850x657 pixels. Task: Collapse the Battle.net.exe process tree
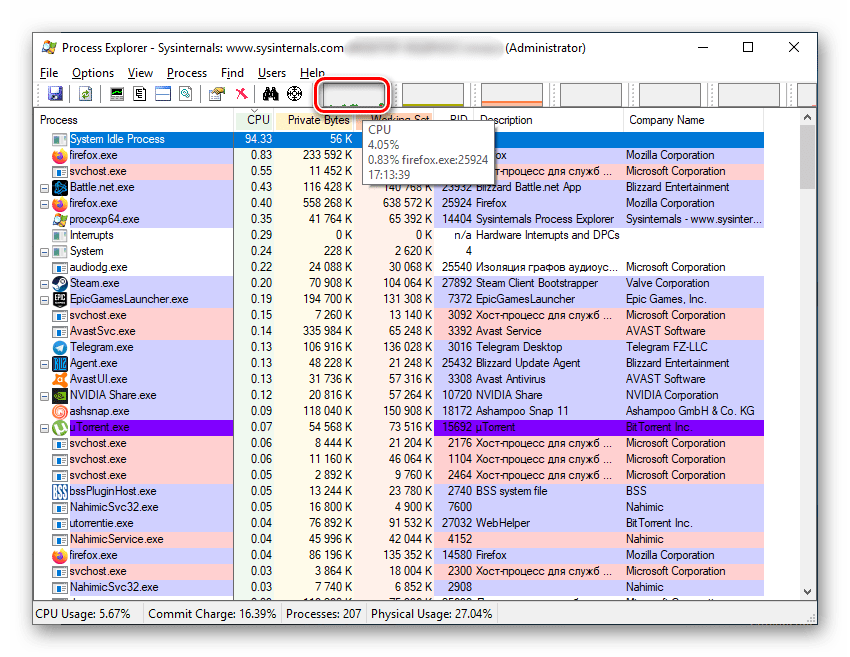click(44, 187)
